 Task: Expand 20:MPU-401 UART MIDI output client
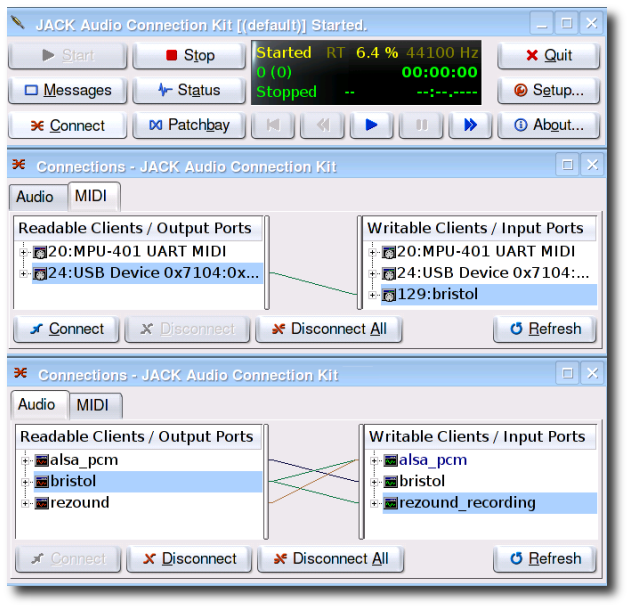[x=24, y=252]
